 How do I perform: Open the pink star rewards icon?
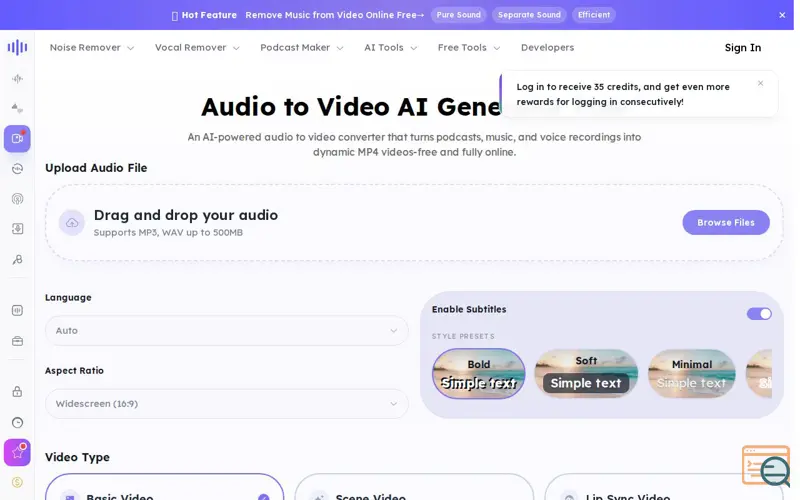(x=17, y=453)
